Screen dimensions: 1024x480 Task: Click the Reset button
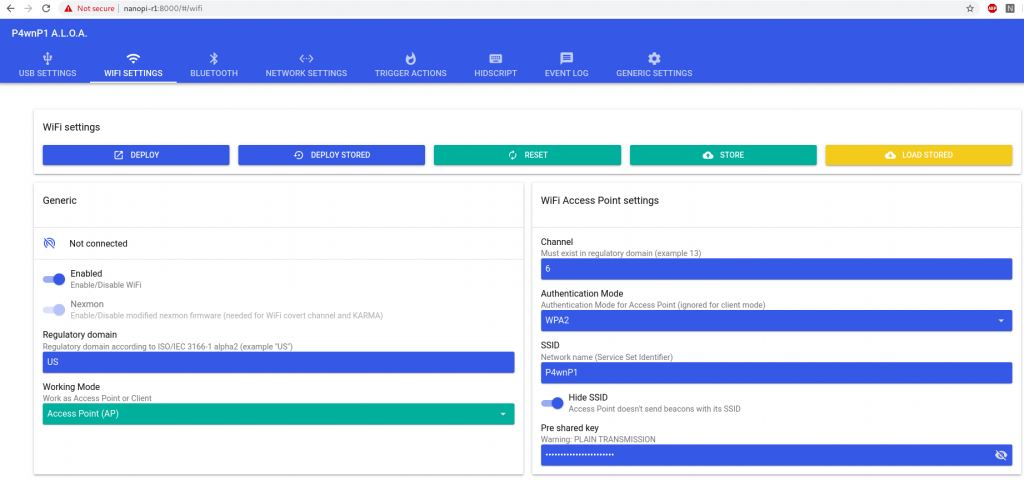pos(527,155)
